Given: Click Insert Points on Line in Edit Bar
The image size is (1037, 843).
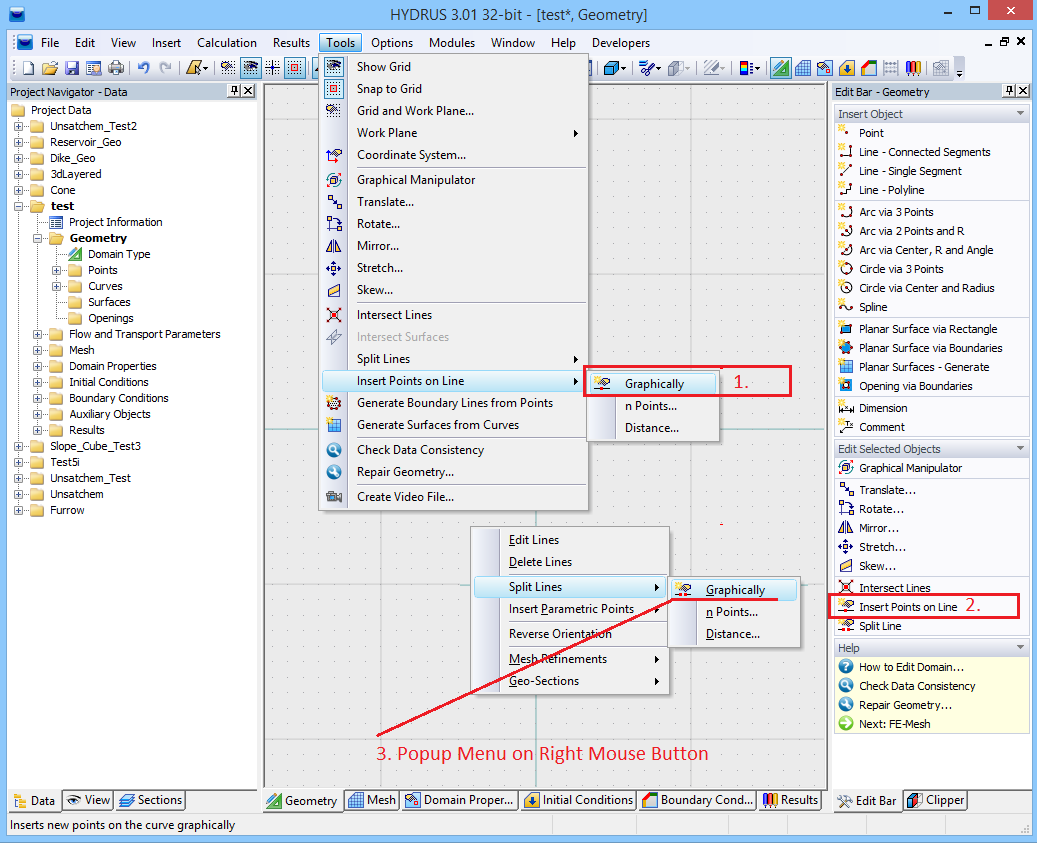Looking at the screenshot, I should [x=907, y=607].
